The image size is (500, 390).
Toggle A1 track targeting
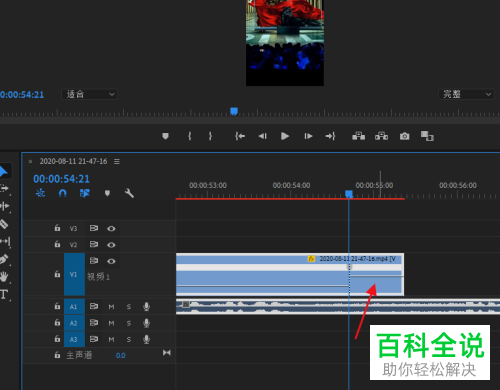pyautogui.click(x=74, y=307)
